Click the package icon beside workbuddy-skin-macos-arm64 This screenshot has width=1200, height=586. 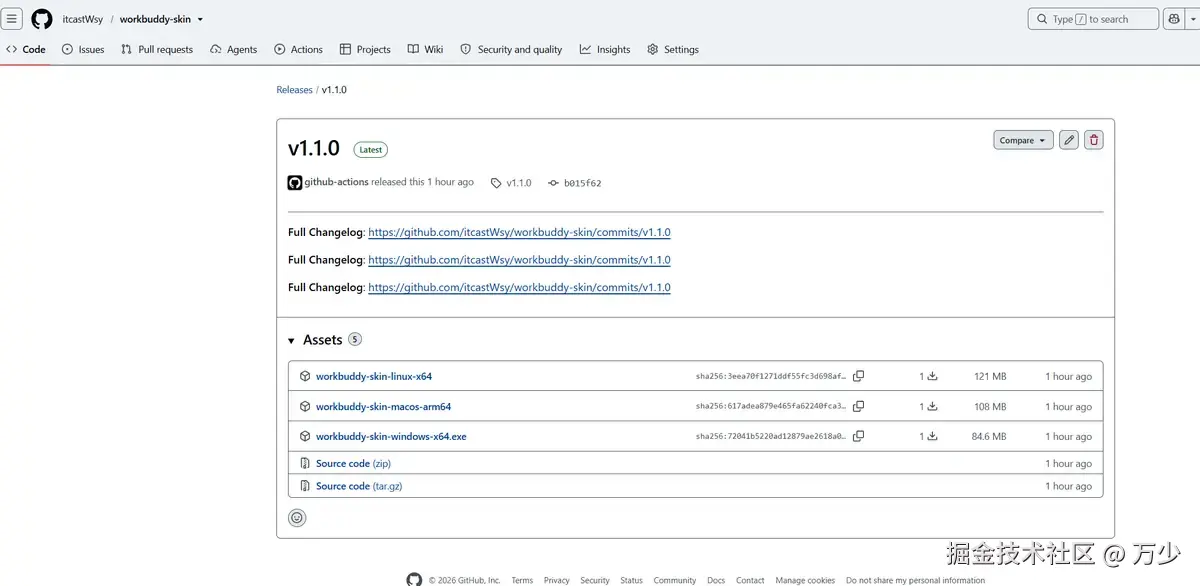(306, 406)
